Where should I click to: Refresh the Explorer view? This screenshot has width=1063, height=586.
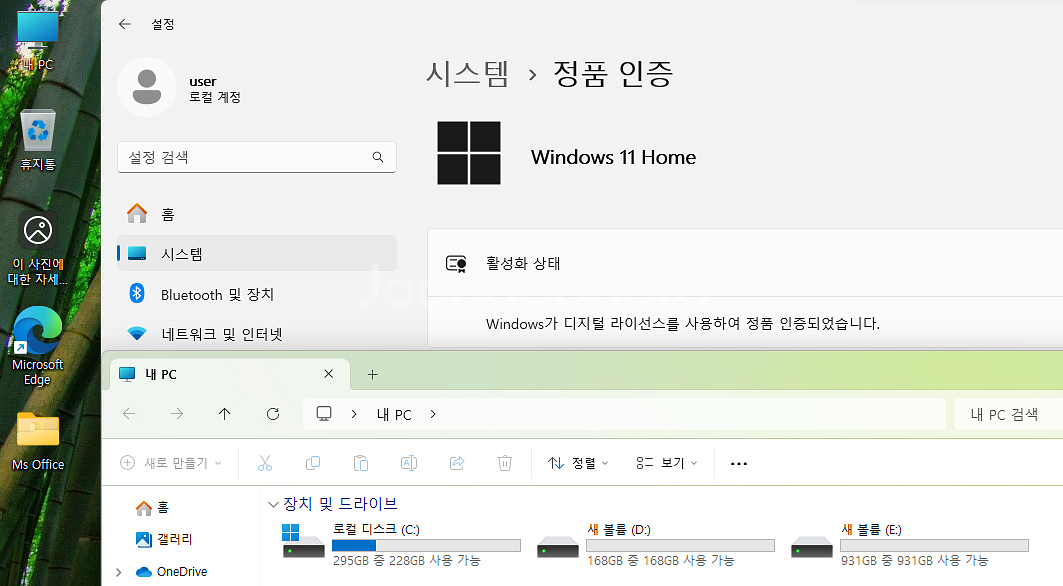pos(273,414)
